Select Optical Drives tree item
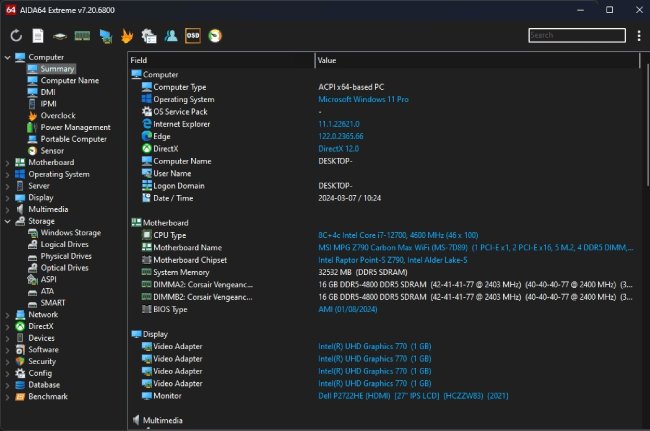 coord(65,268)
